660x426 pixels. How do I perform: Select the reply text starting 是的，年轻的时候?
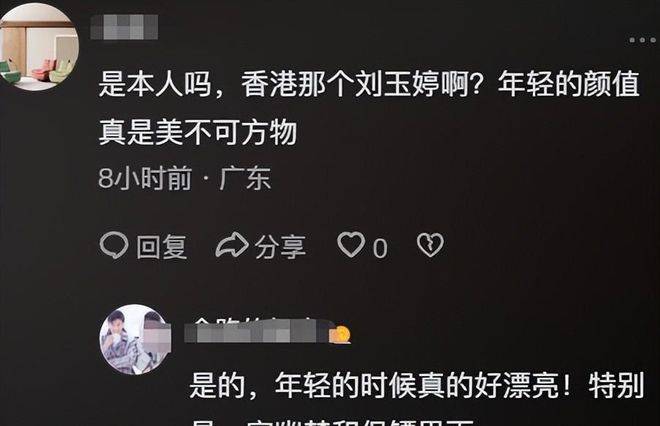coord(417,385)
